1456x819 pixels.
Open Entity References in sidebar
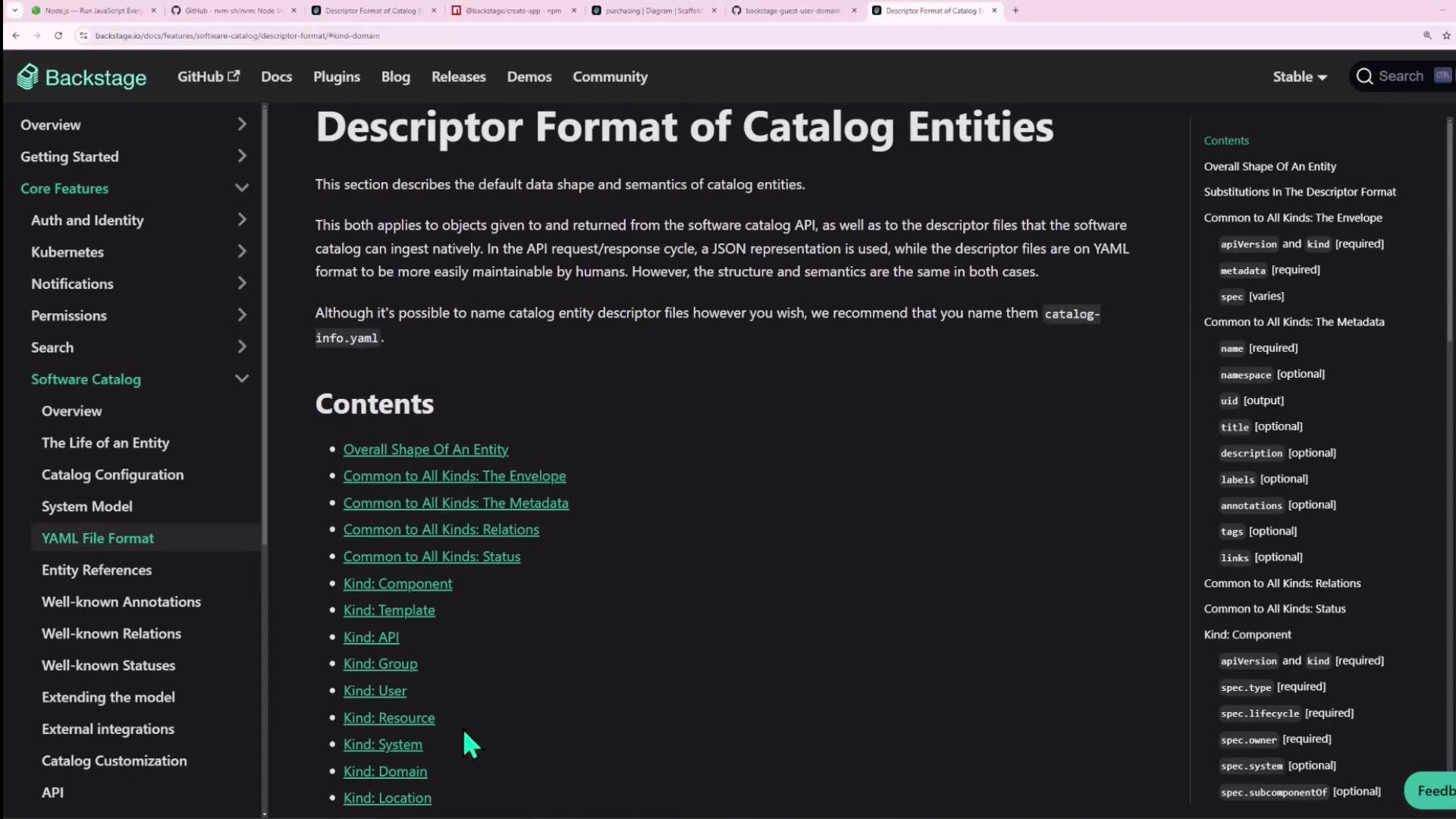tap(96, 570)
